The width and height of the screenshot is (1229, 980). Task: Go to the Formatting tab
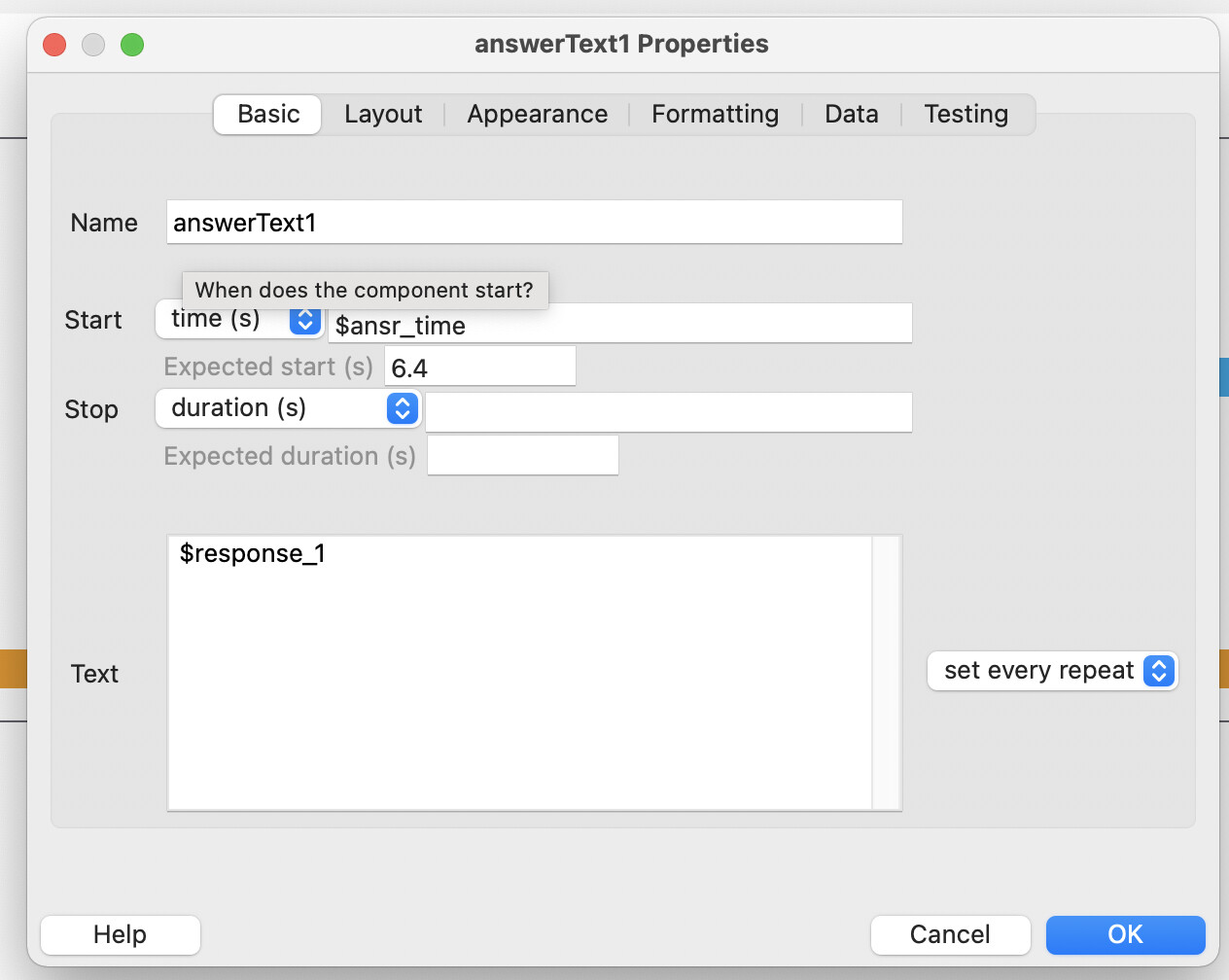(715, 115)
